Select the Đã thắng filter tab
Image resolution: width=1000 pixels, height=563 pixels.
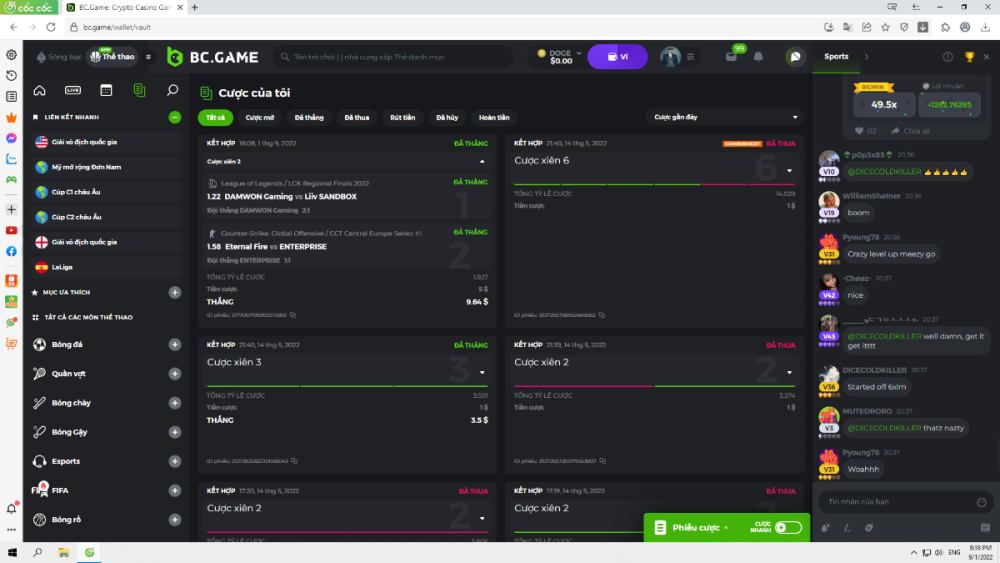(x=309, y=117)
